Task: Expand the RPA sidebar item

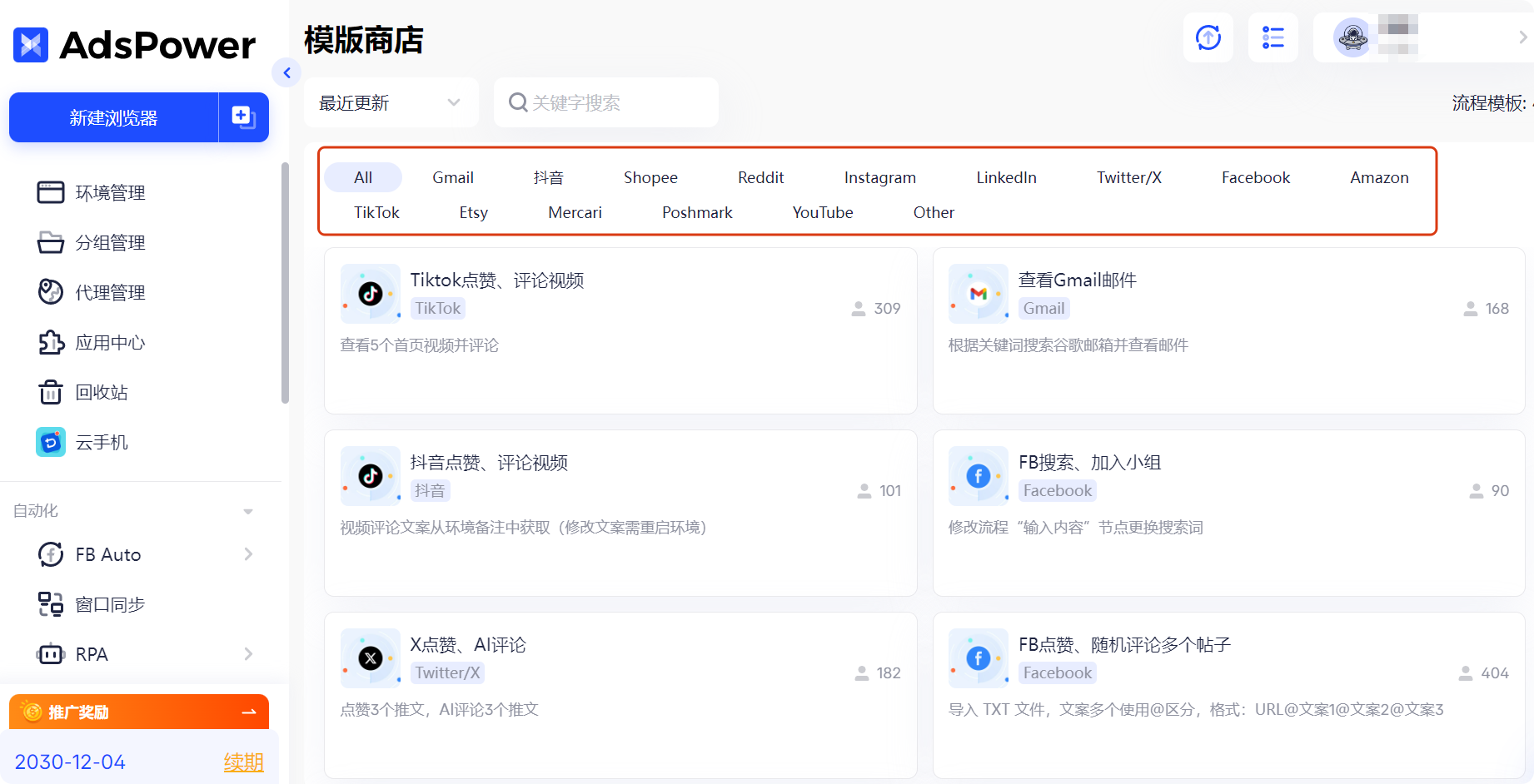Action: pyautogui.click(x=248, y=653)
